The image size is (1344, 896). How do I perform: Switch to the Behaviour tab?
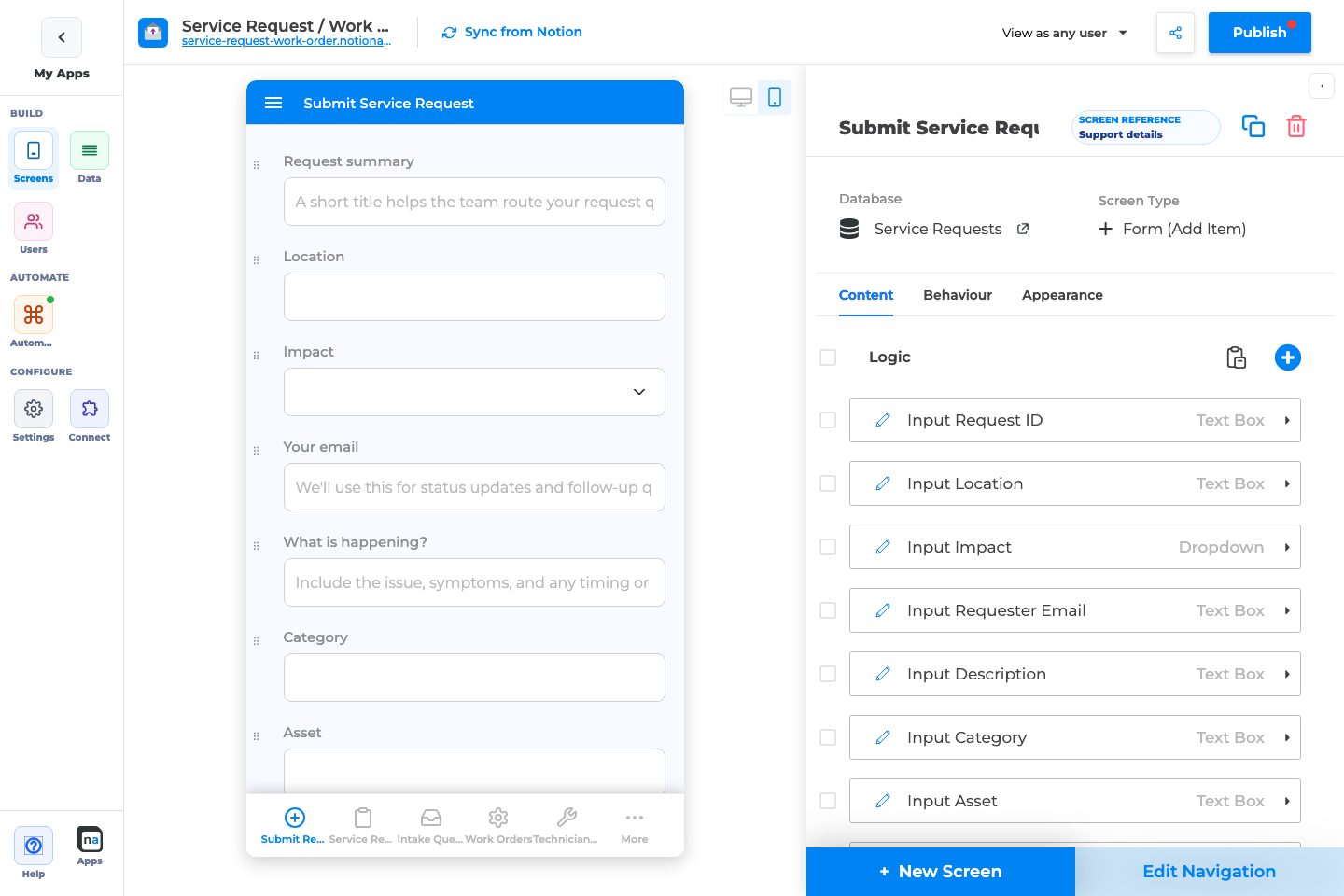(958, 295)
